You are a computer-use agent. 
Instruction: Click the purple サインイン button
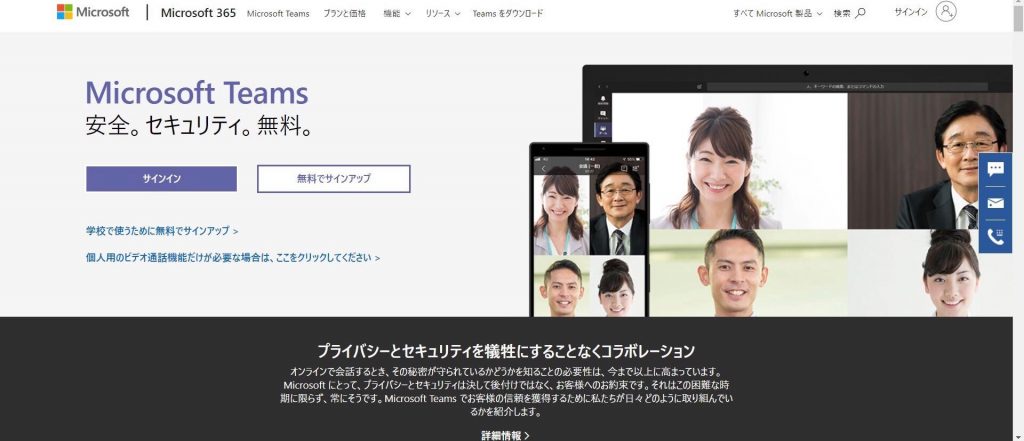coord(161,178)
